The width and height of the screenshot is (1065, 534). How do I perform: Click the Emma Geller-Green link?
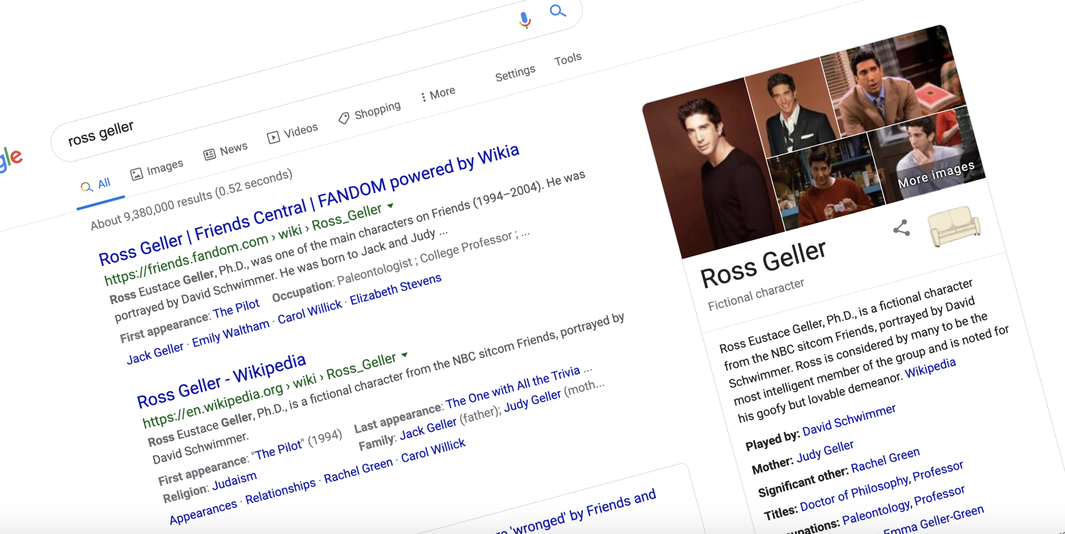click(x=936, y=520)
